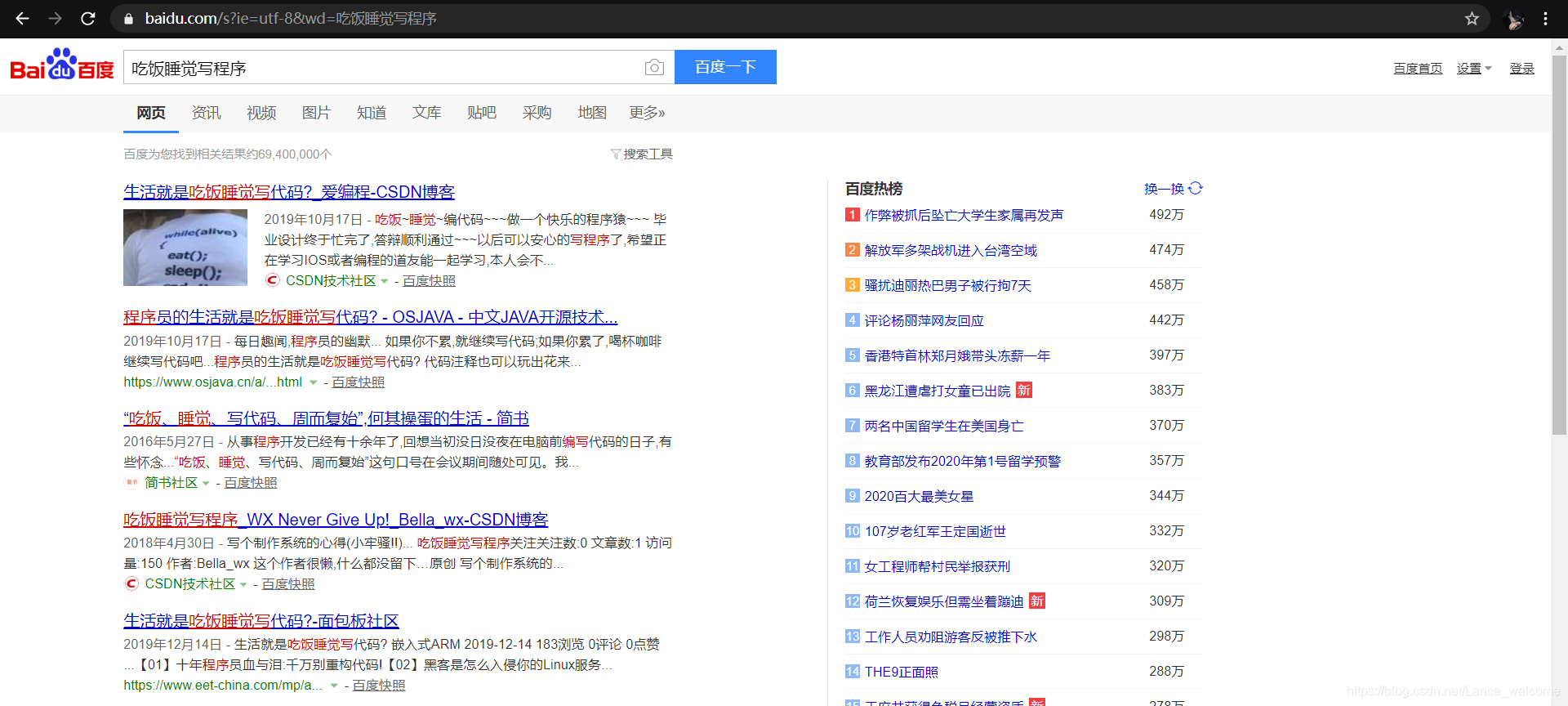
Task: Switch to the 文库 tab
Action: pos(426,113)
